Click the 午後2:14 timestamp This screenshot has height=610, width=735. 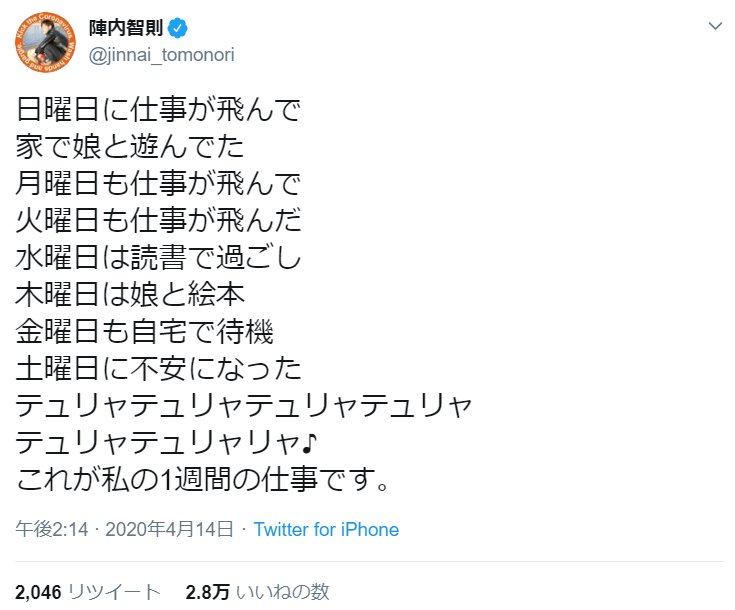(43, 530)
